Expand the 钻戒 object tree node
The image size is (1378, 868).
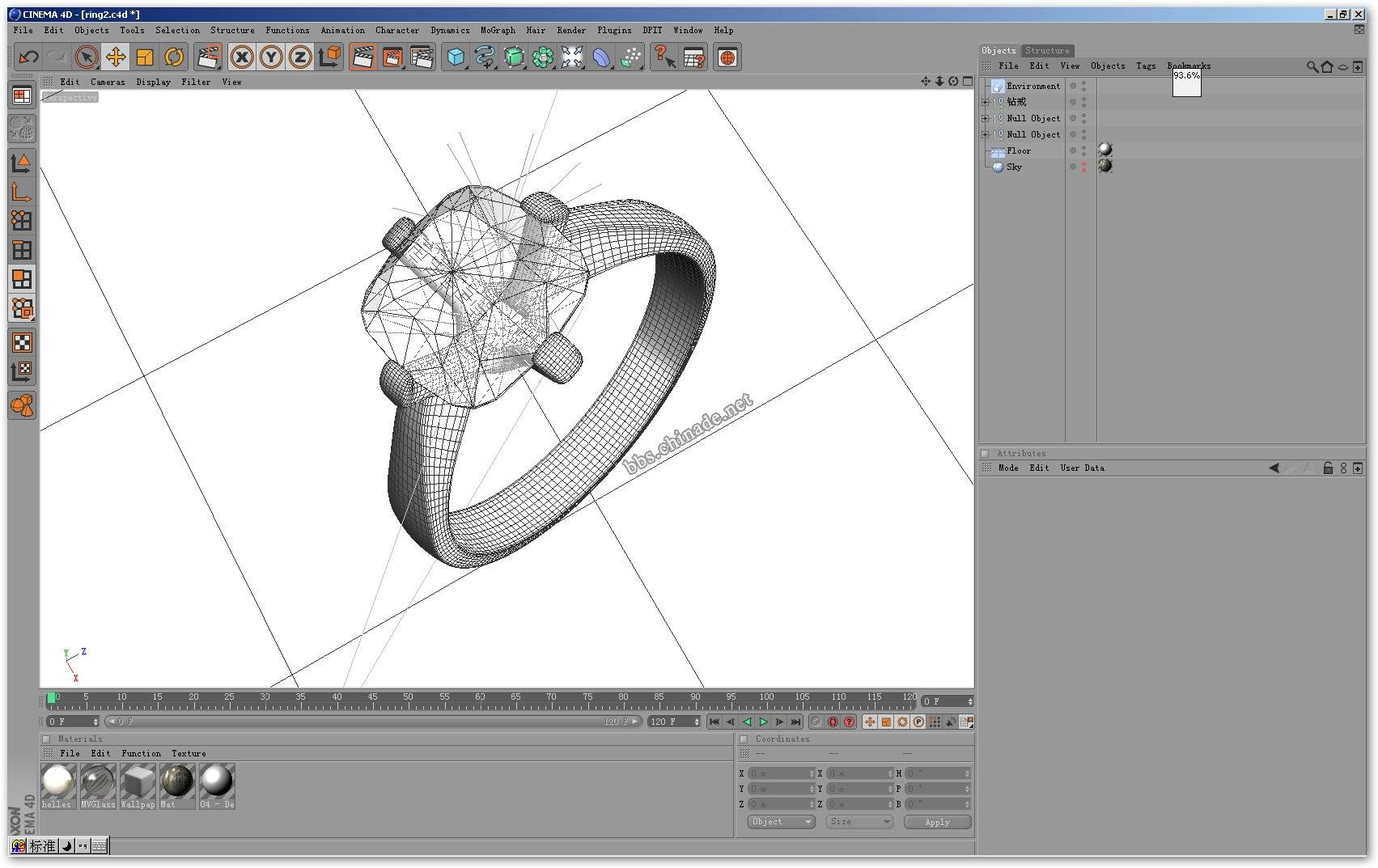point(986,102)
